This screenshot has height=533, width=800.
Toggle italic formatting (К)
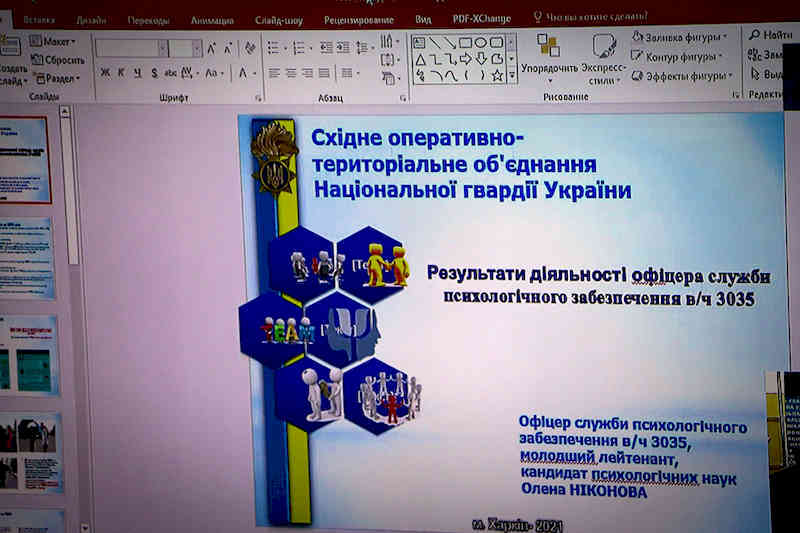click(x=121, y=73)
